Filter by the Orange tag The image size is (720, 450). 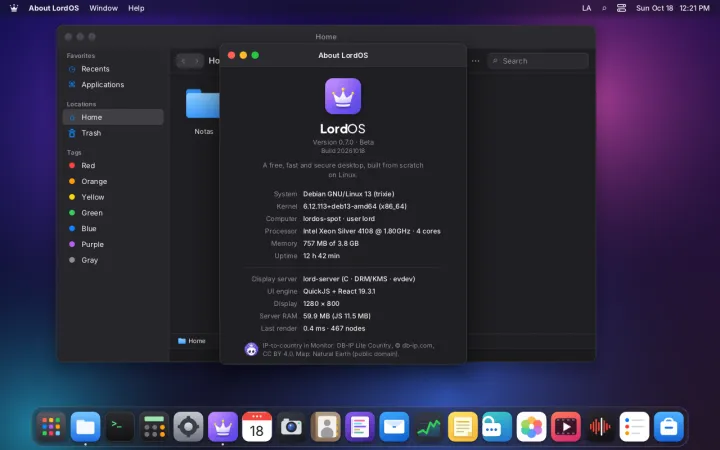113,181
